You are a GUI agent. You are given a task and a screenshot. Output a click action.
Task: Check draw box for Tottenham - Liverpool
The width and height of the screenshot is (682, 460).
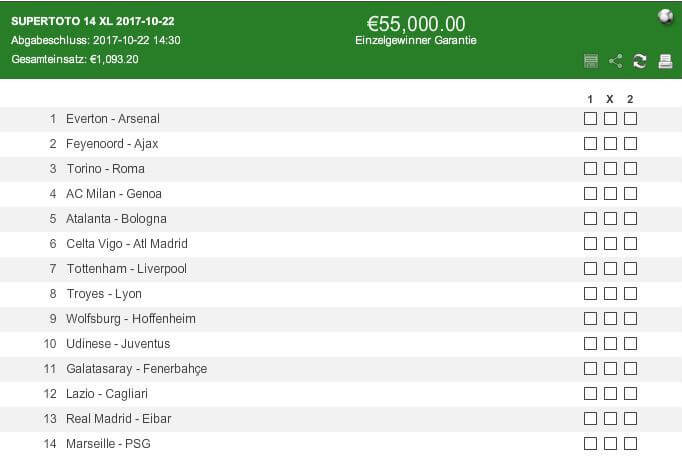tap(610, 269)
